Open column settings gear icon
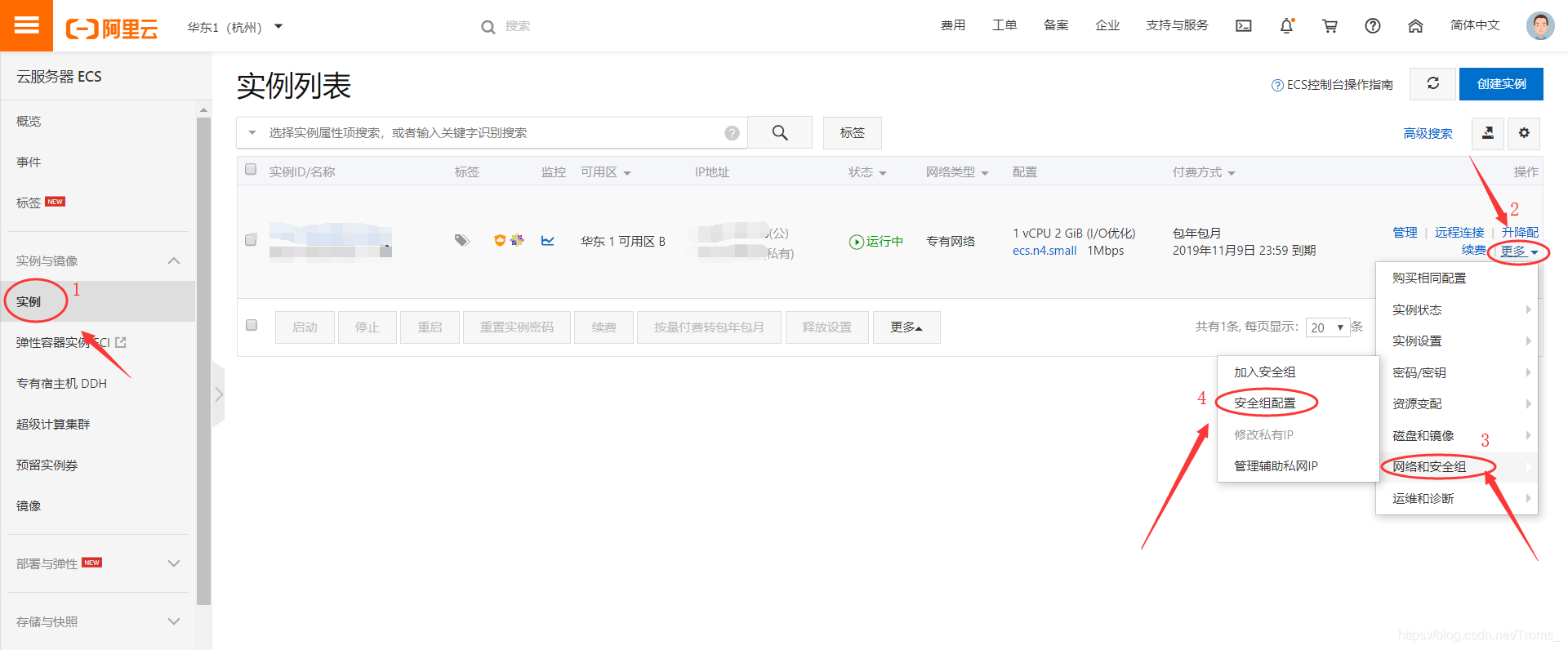 tap(1524, 132)
